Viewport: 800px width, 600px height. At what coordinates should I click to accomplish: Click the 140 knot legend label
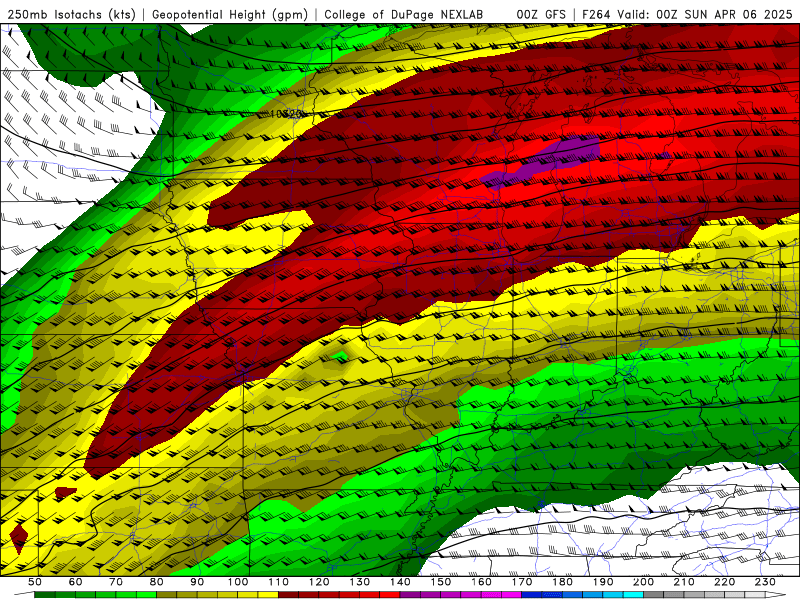tap(401, 582)
